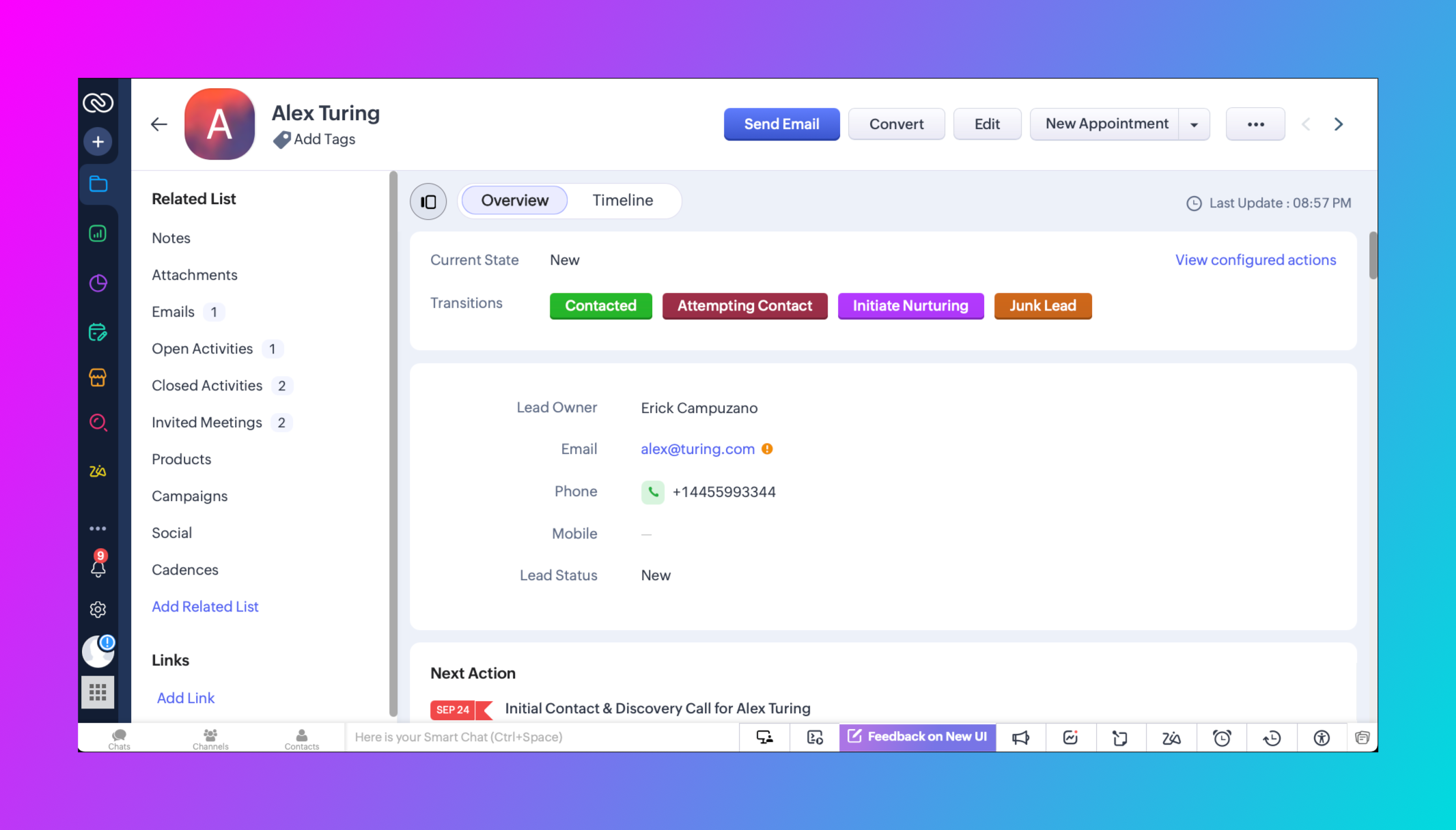1456x830 pixels.
Task: Click the email warning indicator icon
Action: pos(767,449)
